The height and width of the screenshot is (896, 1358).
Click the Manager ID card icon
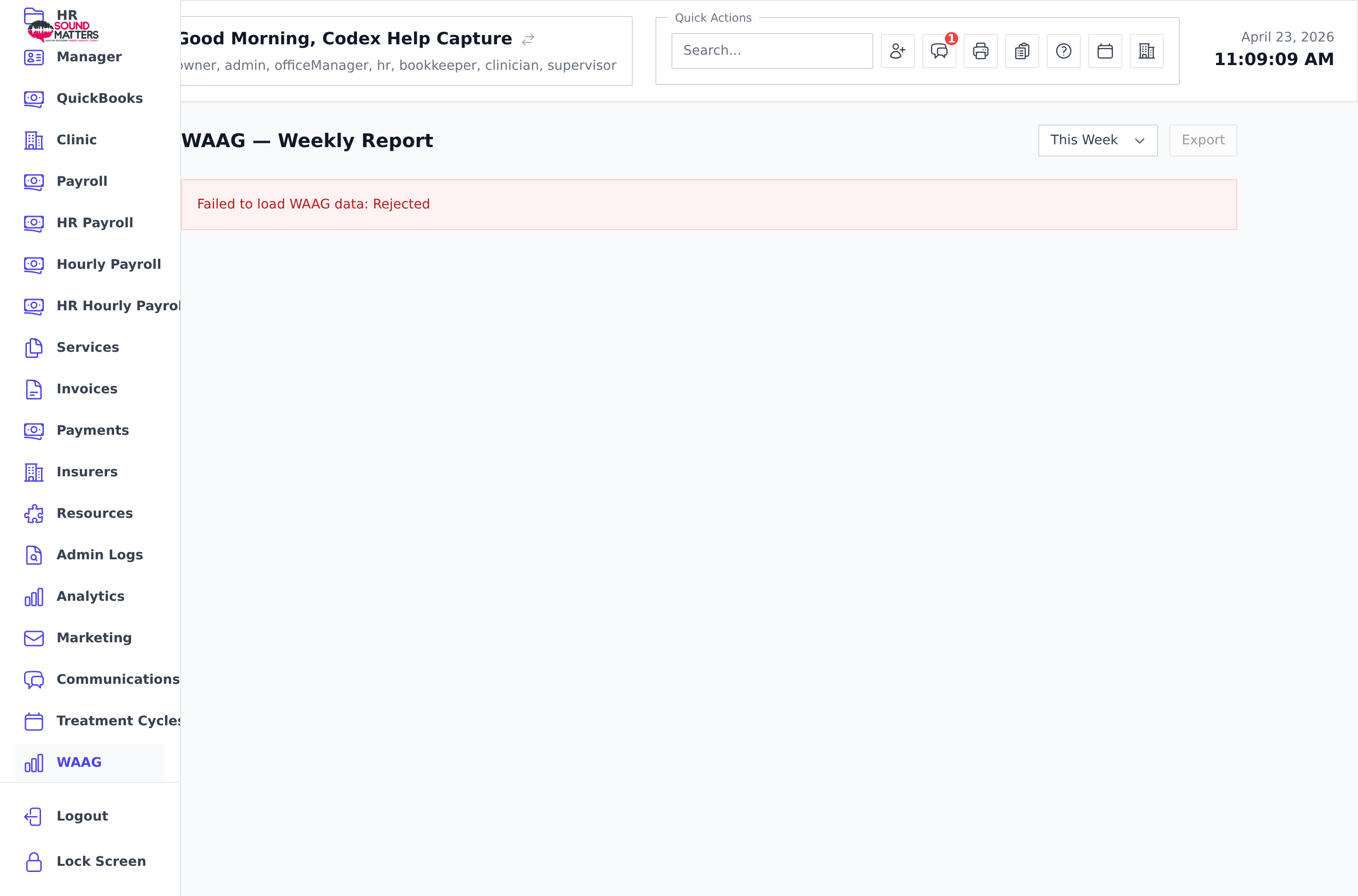(33, 57)
